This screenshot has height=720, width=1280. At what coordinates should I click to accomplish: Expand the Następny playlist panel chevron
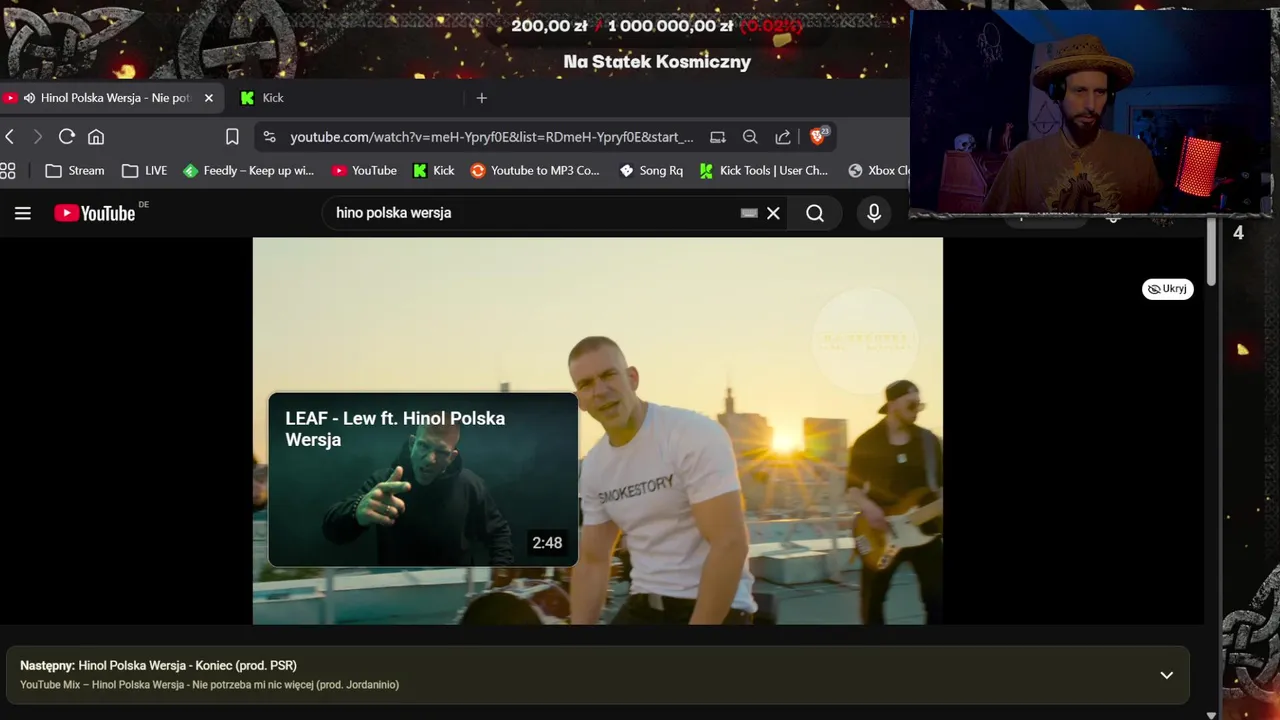[x=1166, y=675]
